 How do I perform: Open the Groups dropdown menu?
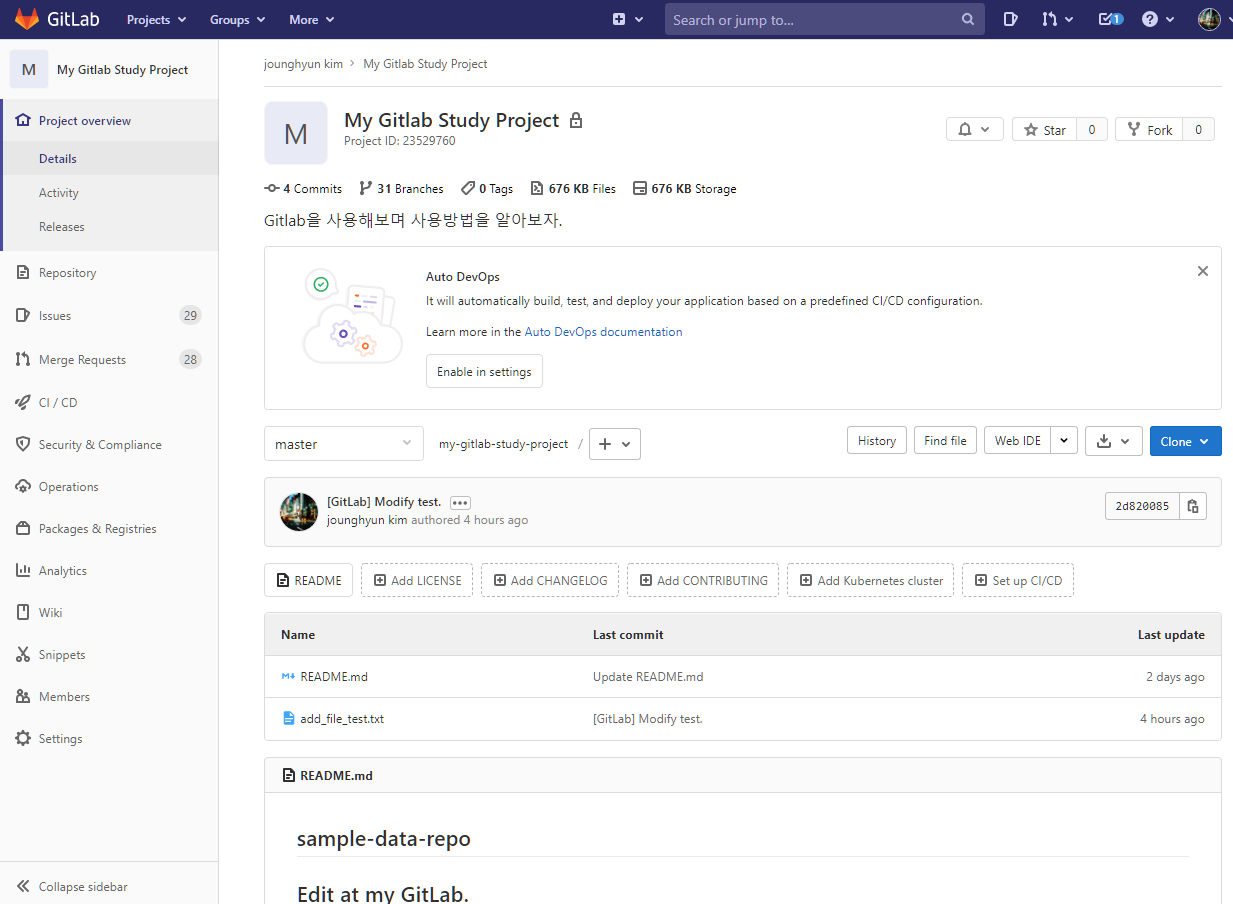click(x=237, y=19)
